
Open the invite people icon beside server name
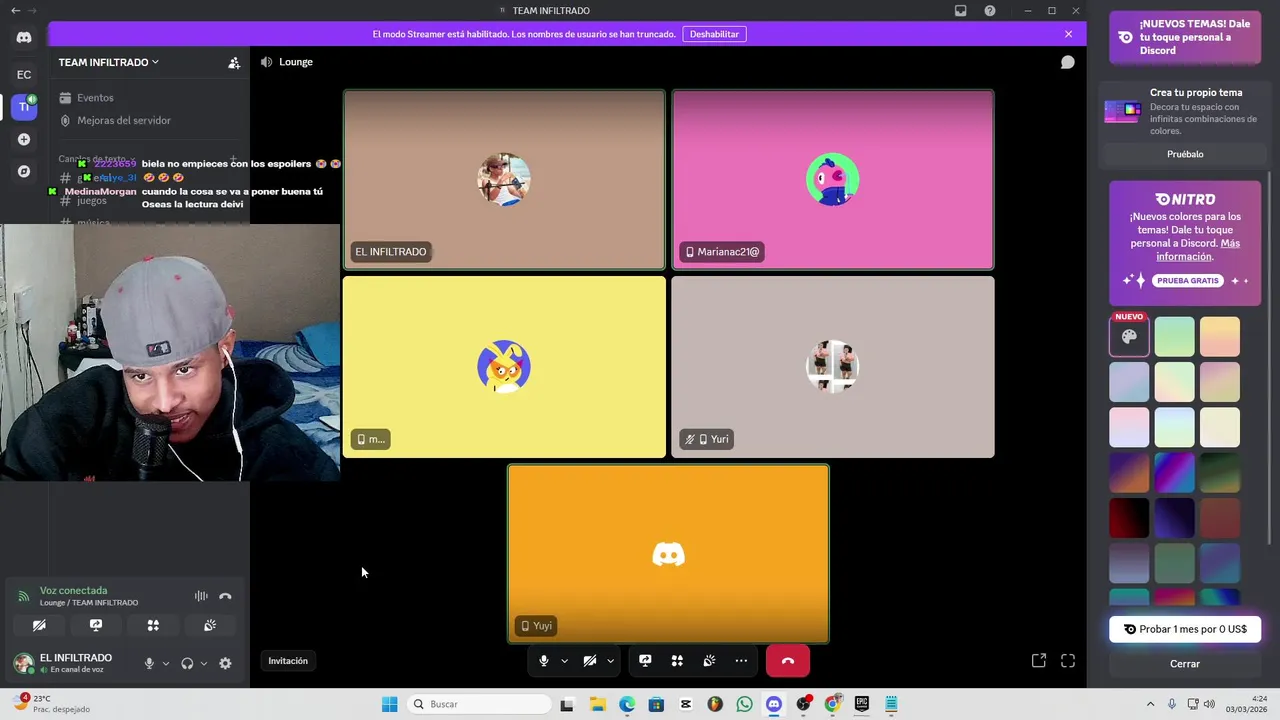click(234, 62)
